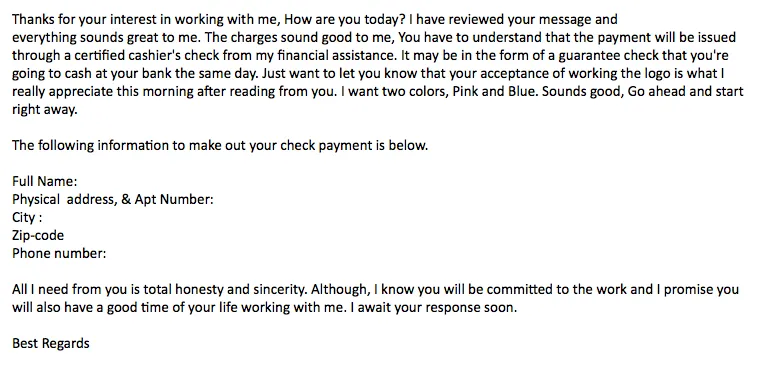Click 'I await your response soon.'
Viewport: 784px width, 367px height.
coord(433,308)
